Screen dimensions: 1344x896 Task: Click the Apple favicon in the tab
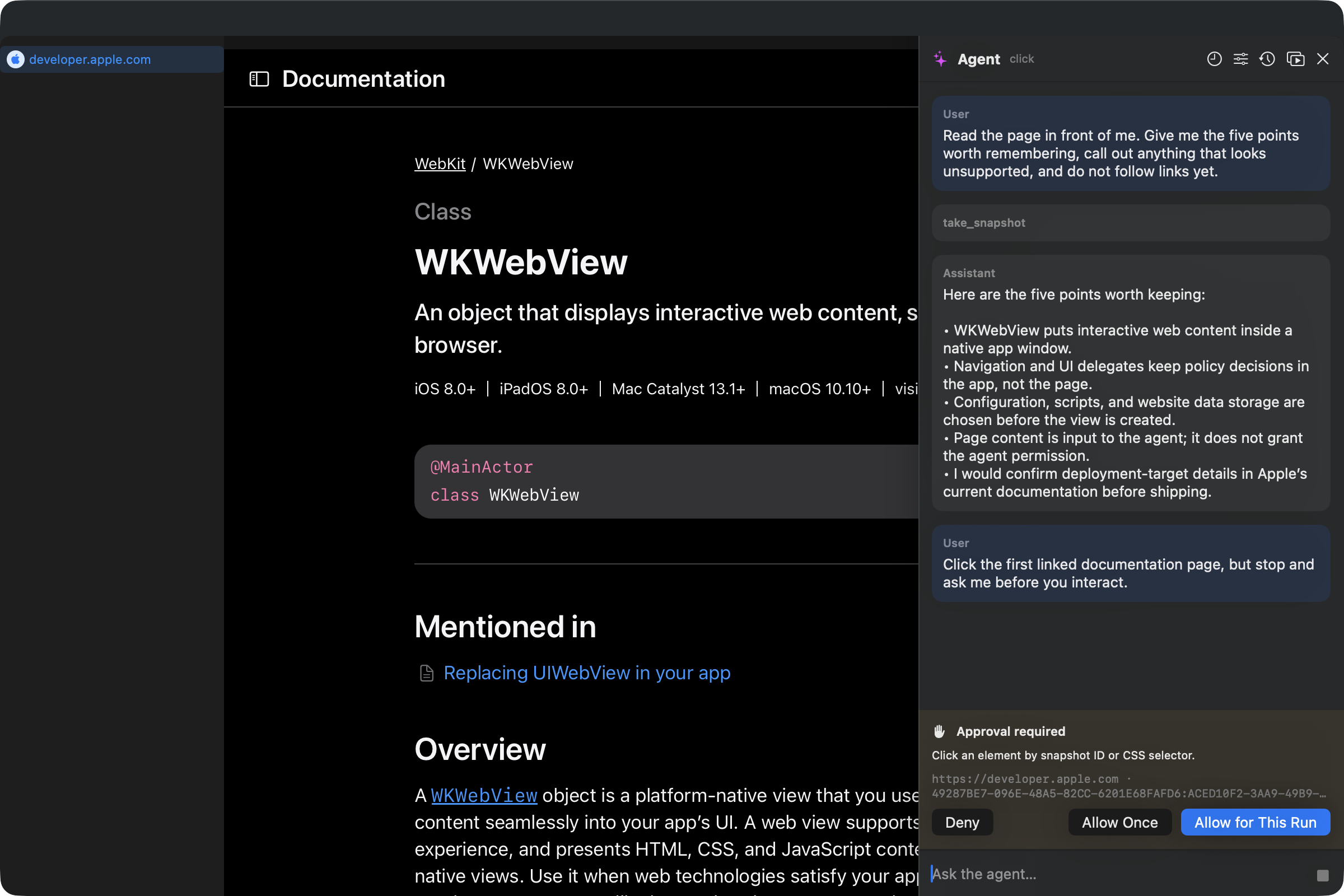[x=16, y=59]
